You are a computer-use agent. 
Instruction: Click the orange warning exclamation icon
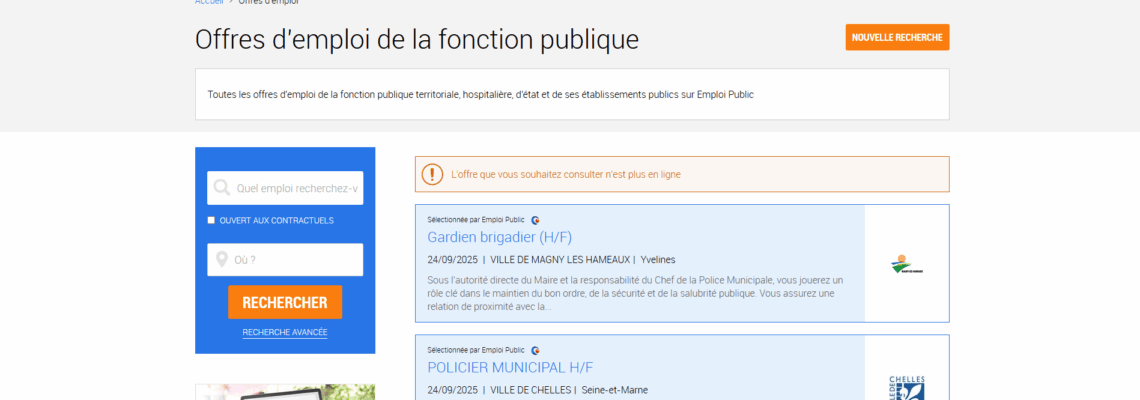(432, 174)
